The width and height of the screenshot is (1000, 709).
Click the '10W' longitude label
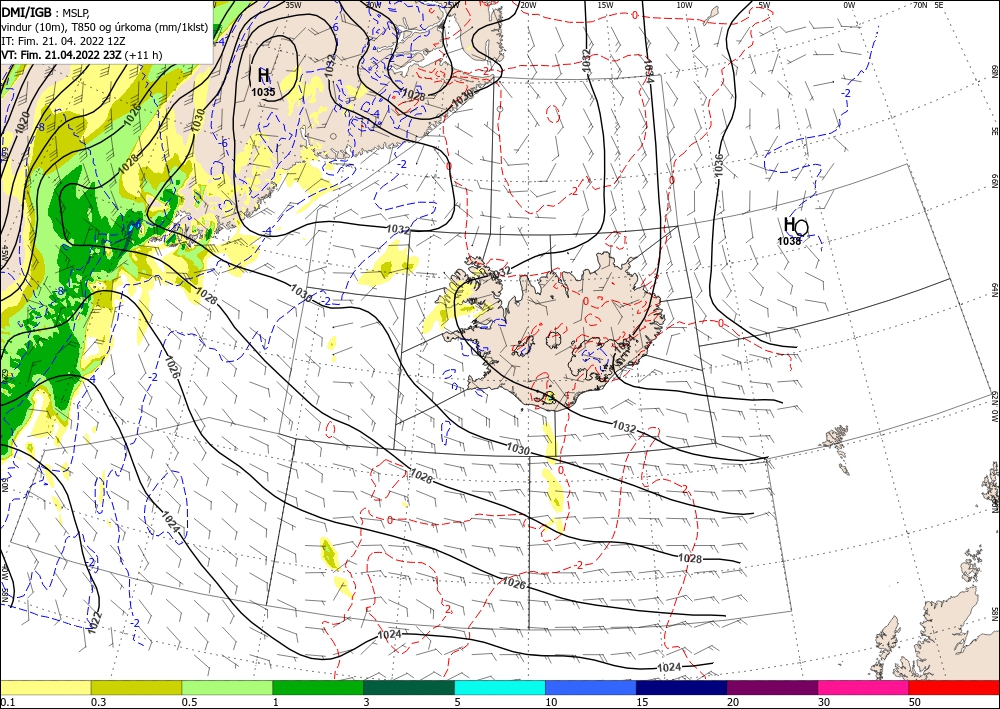click(x=684, y=5)
